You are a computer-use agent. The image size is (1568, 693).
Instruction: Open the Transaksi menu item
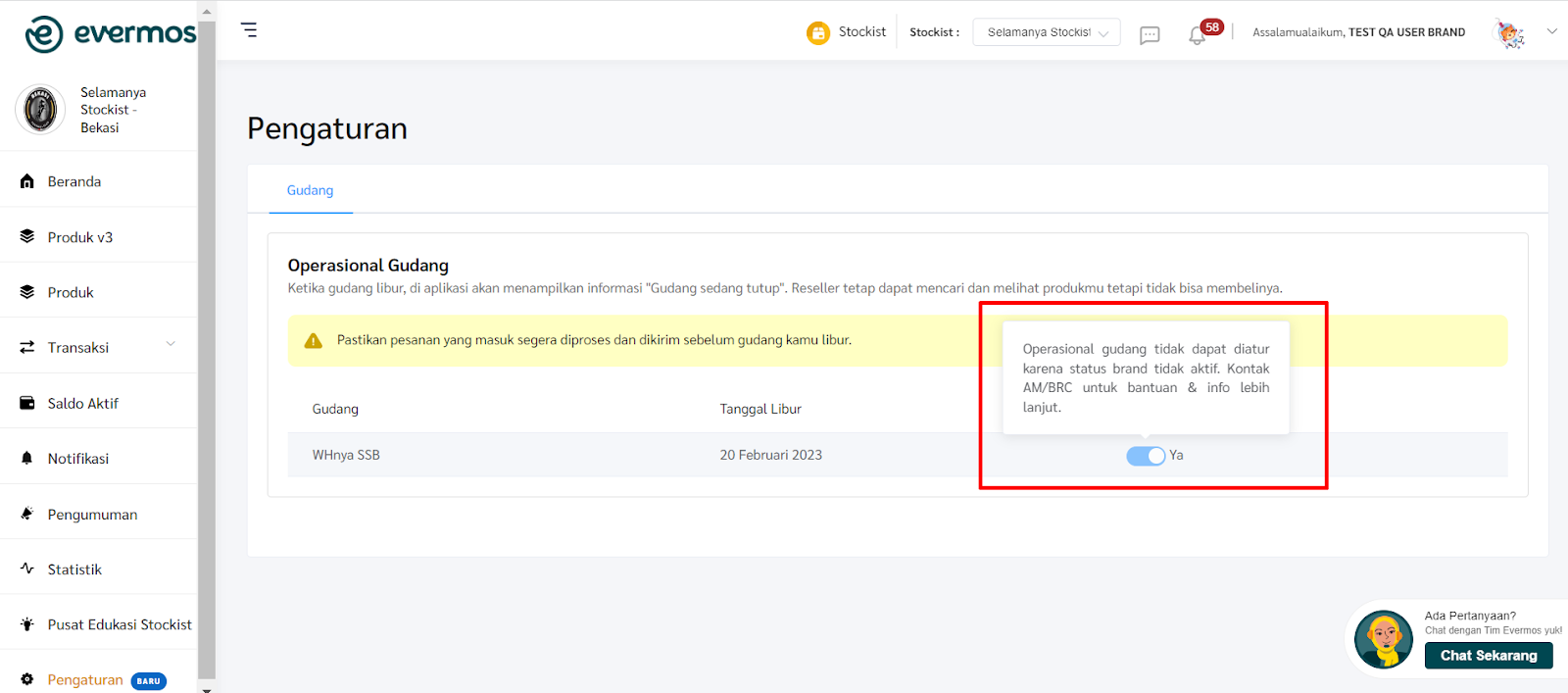(x=78, y=347)
